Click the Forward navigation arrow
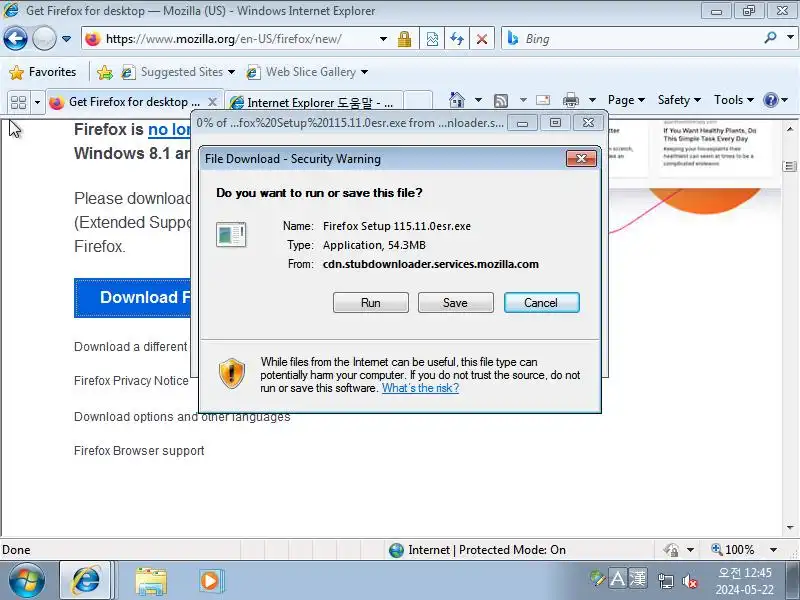 pyautogui.click(x=44, y=38)
